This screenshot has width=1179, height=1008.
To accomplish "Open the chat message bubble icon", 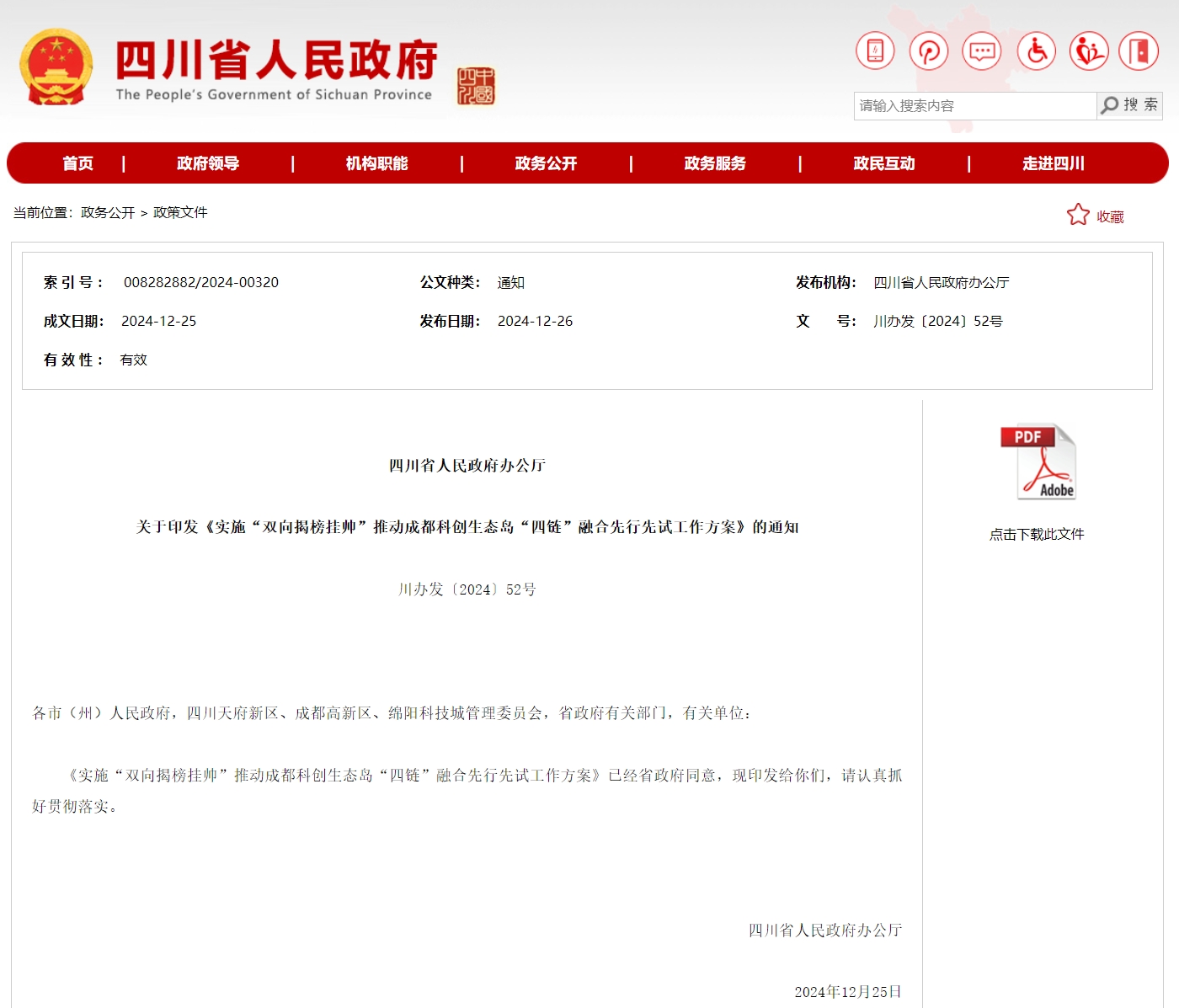I will coord(982,51).
